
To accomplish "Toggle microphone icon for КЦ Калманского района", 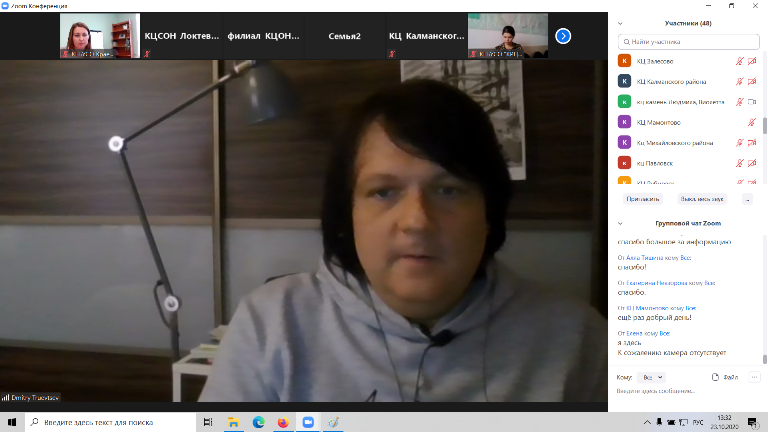I will pyautogui.click(x=740, y=81).
